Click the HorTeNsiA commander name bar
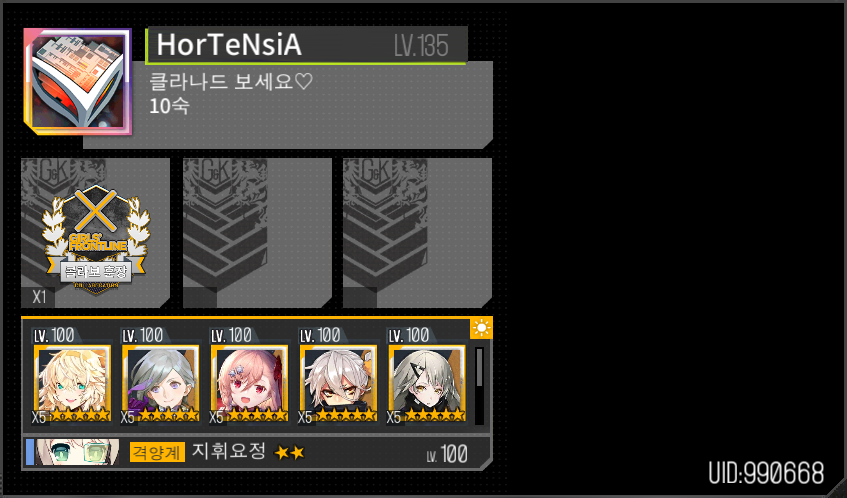 click(x=306, y=45)
